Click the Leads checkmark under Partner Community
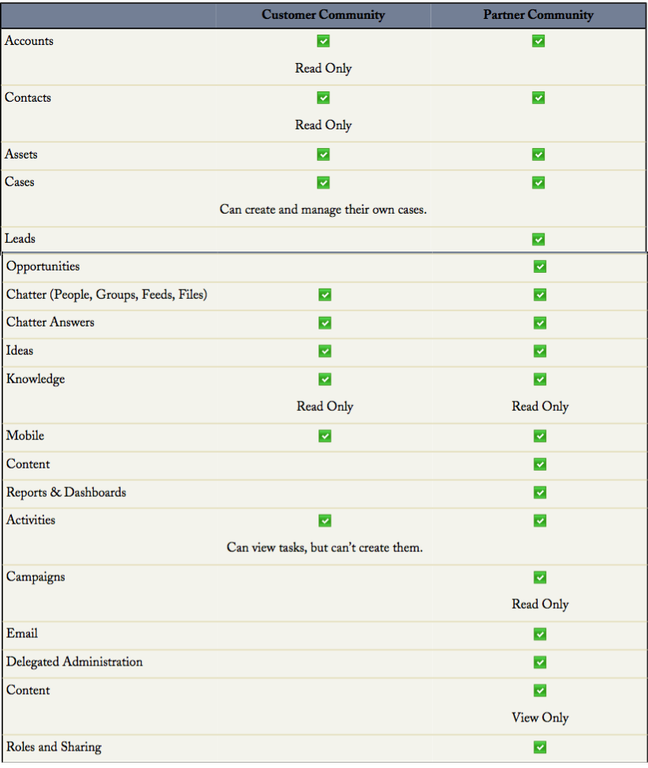 (538, 239)
